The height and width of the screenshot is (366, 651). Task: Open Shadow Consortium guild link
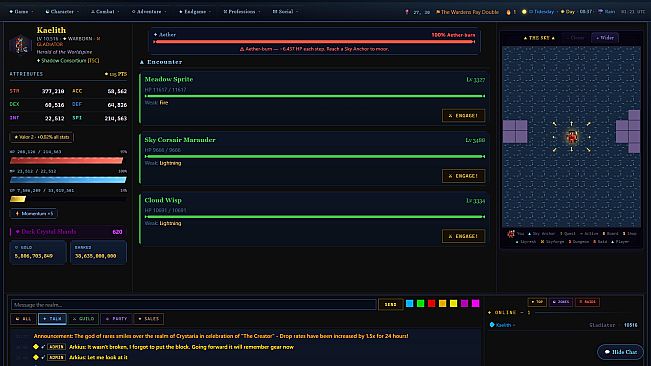coord(68,61)
